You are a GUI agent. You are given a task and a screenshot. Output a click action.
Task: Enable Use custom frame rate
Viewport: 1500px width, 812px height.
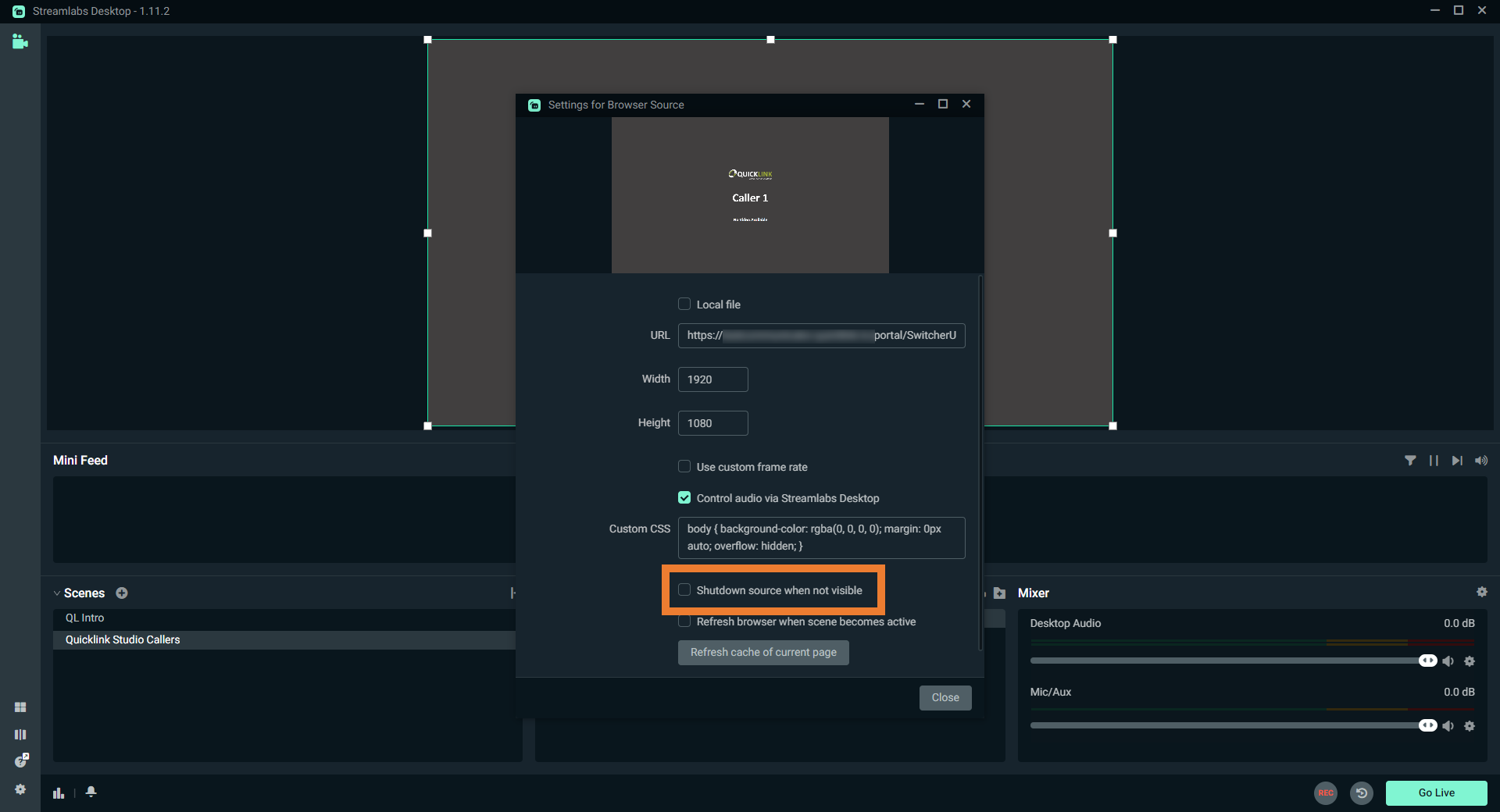click(684, 467)
